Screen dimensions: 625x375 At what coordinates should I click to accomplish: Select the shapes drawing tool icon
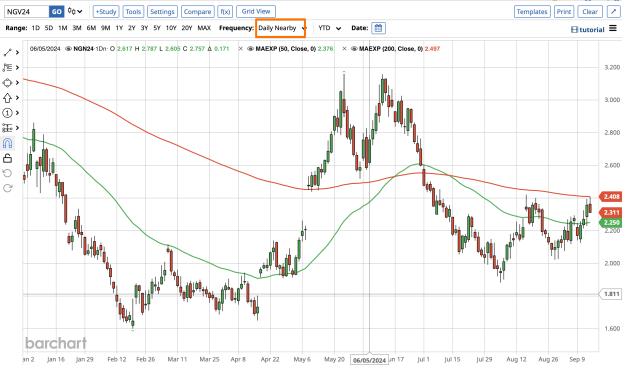7,82
